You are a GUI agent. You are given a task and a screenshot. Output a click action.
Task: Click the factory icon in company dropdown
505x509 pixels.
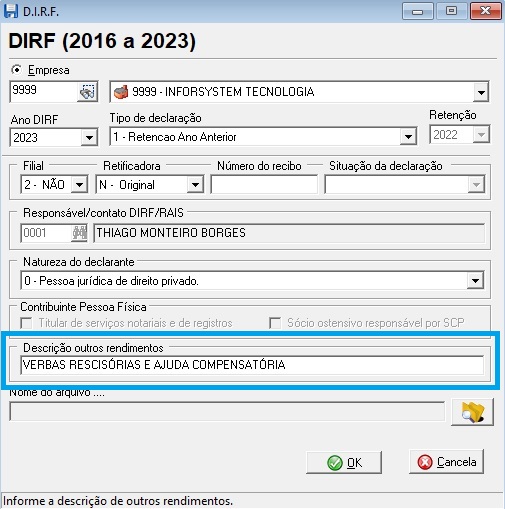click(121, 92)
